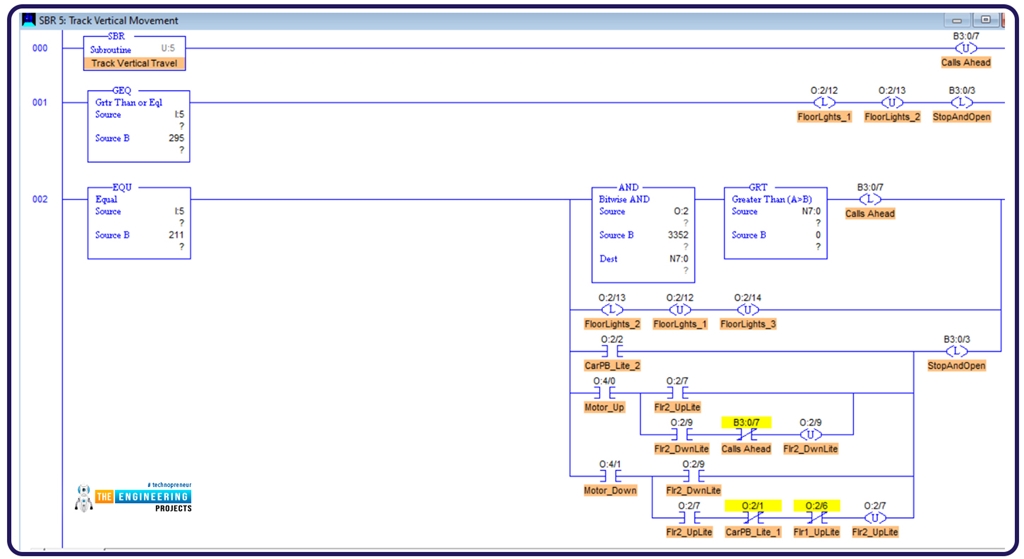The width and height of the screenshot is (1024, 559).
Task: Select the Flr2_DwnLite contact before Calls Ahead contact
Action: 681,435
